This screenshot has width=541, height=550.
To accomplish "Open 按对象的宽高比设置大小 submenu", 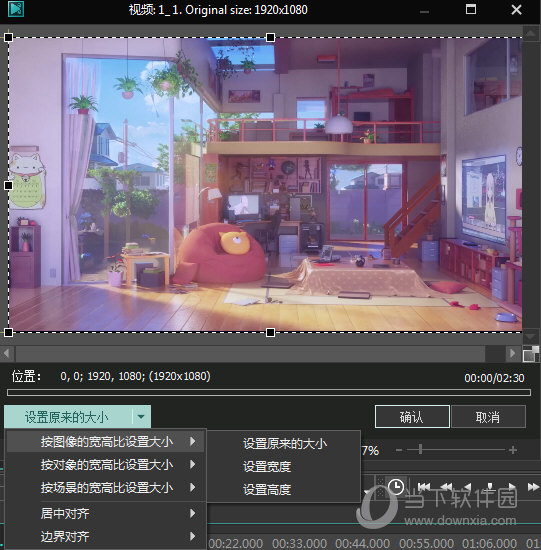I will 105,465.
